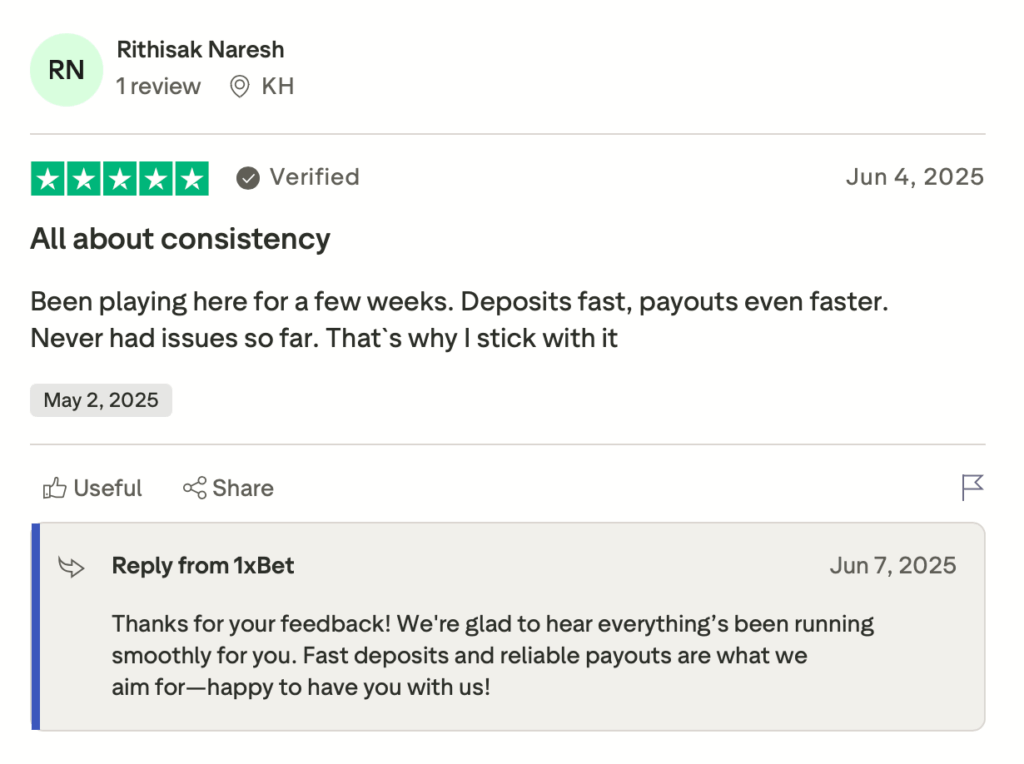The width and height of the screenshot is (1024, 764).
Task: Click the "Reply from 1xBet" heading
Action: (203, 566)
